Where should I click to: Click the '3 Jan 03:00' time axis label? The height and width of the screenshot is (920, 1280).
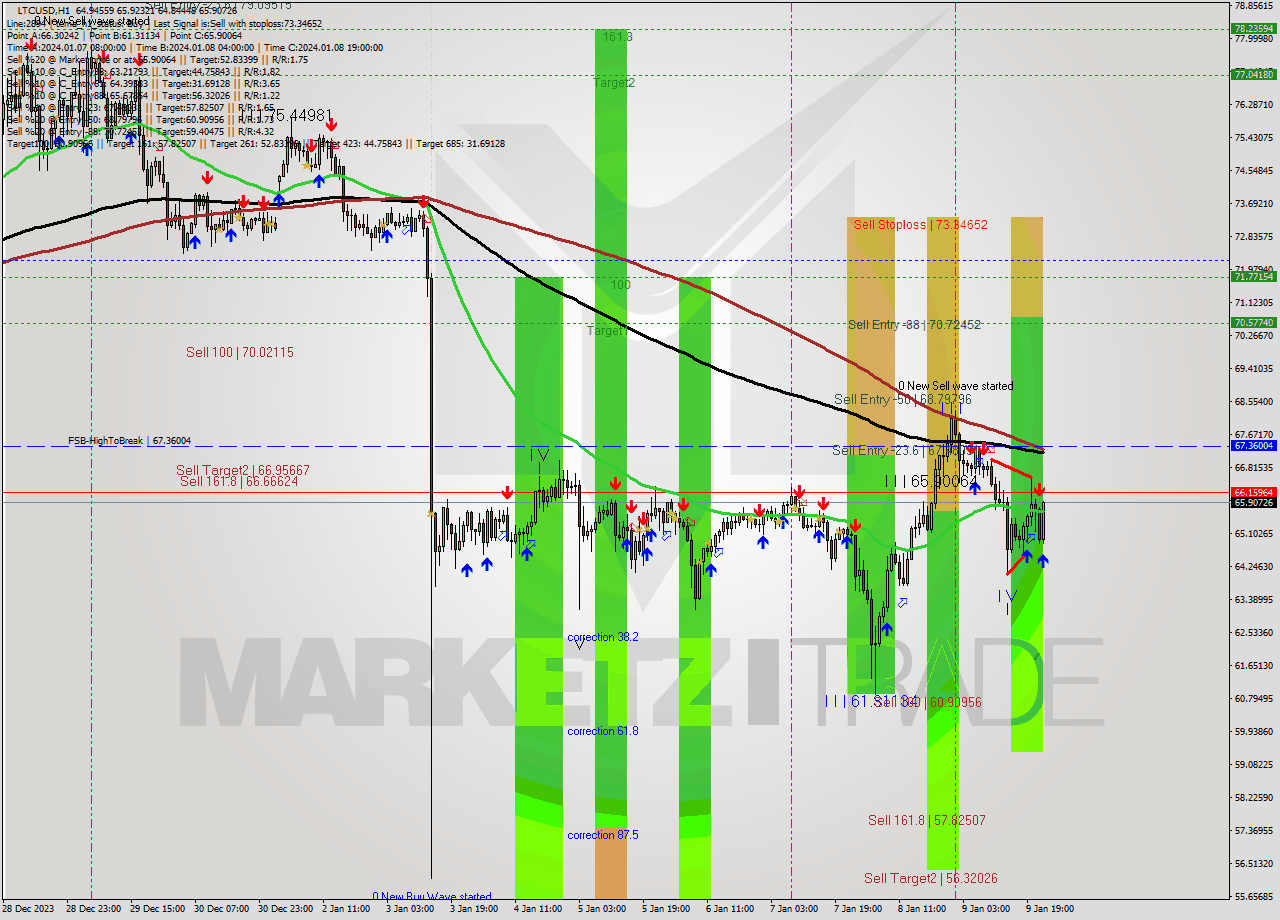click(x=410, y=909)
